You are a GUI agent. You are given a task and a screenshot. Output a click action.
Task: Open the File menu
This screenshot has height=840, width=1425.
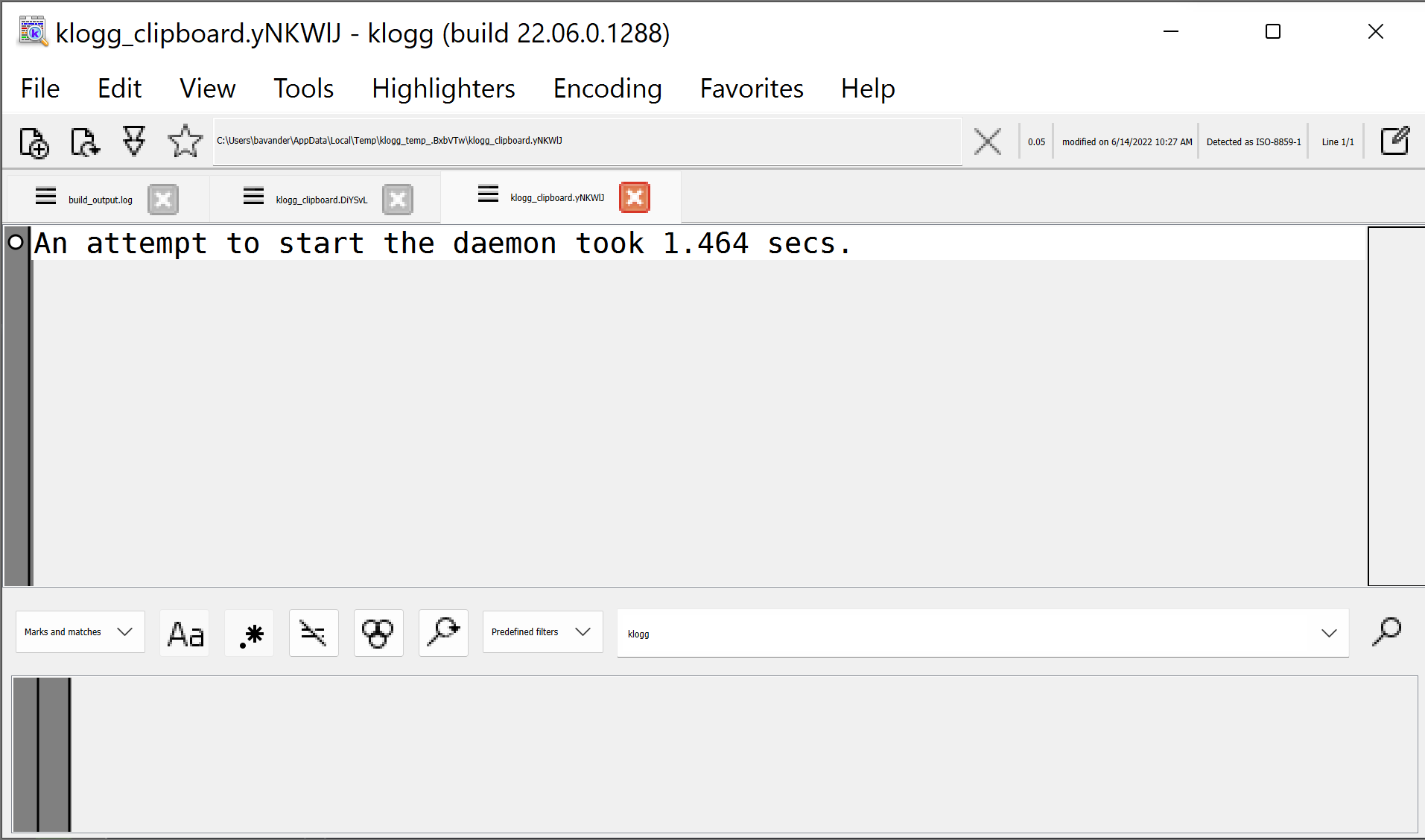40,89
